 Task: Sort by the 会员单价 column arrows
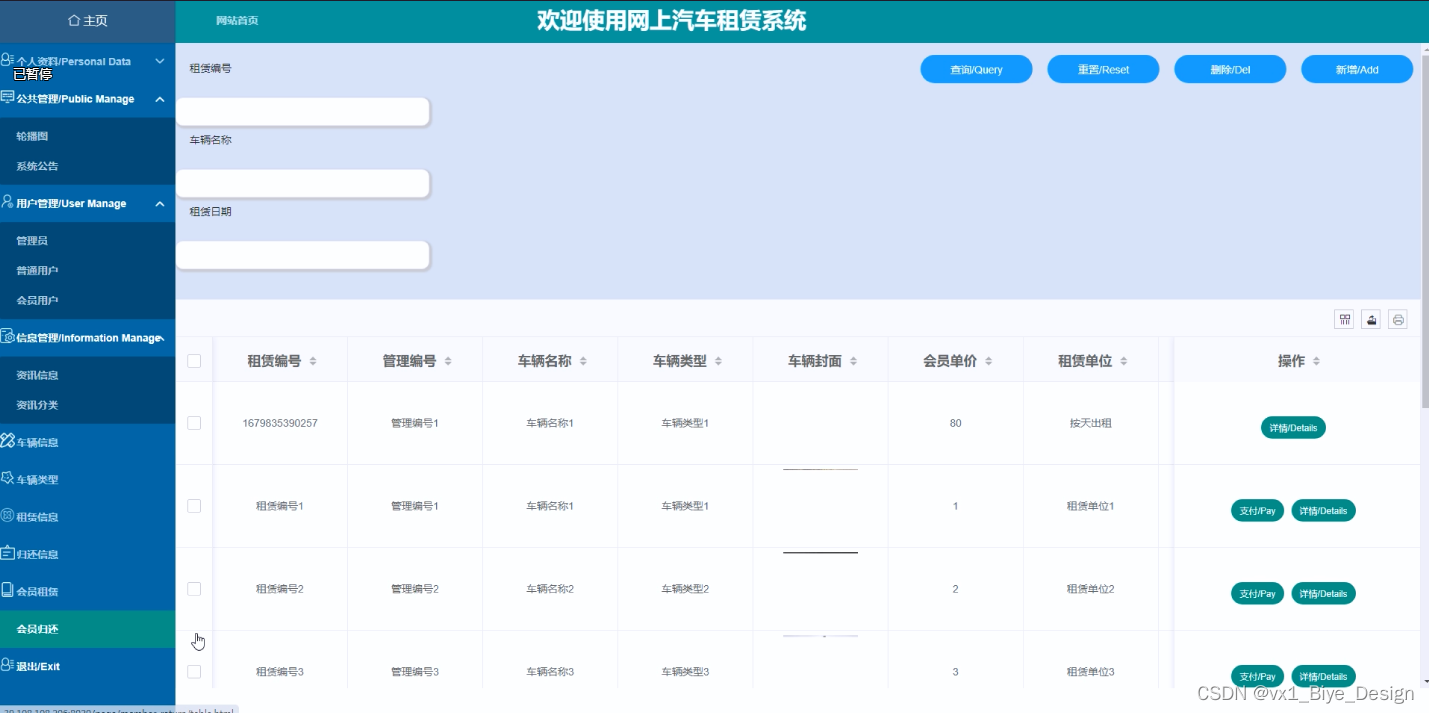(x=988, y=361)
